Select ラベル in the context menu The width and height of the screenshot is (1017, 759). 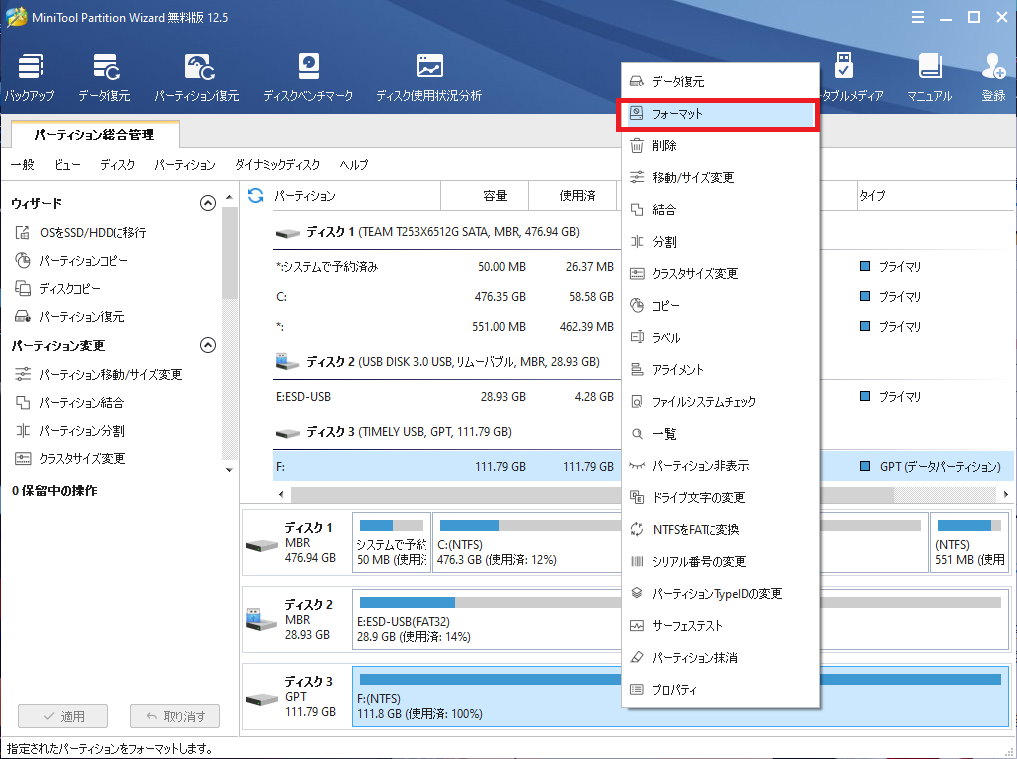click(720, 338)
